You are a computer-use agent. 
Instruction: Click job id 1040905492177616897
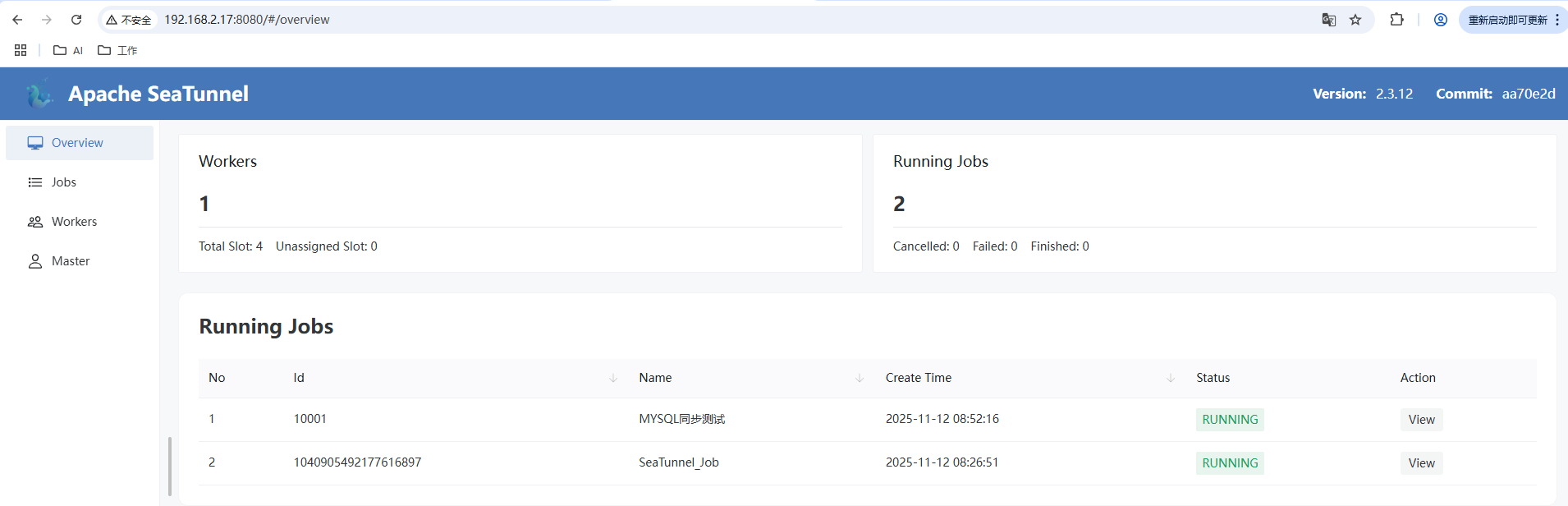(x=357, y=462)
